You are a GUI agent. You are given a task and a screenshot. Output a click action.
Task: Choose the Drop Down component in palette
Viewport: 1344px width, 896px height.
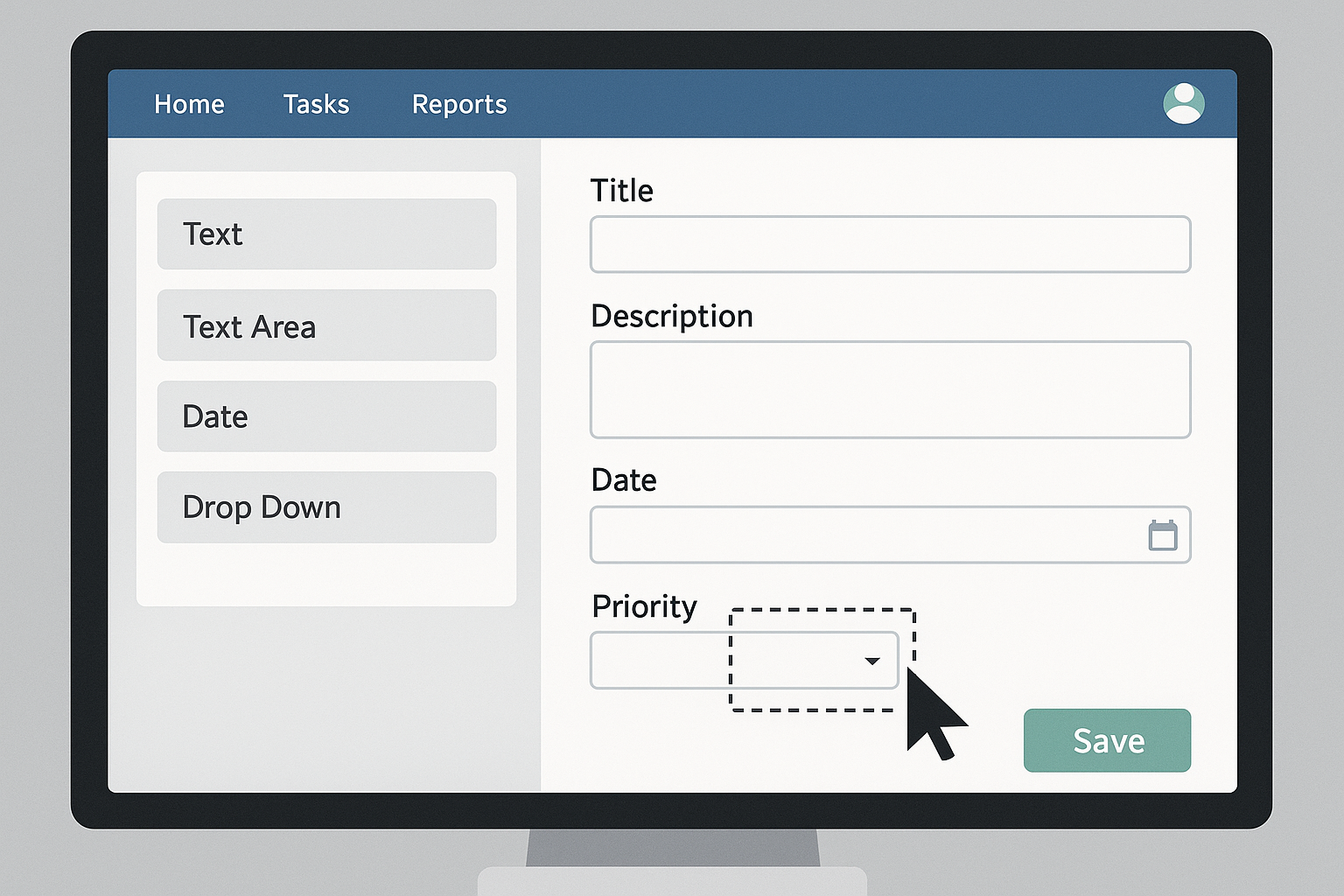(x=326, y=507)
